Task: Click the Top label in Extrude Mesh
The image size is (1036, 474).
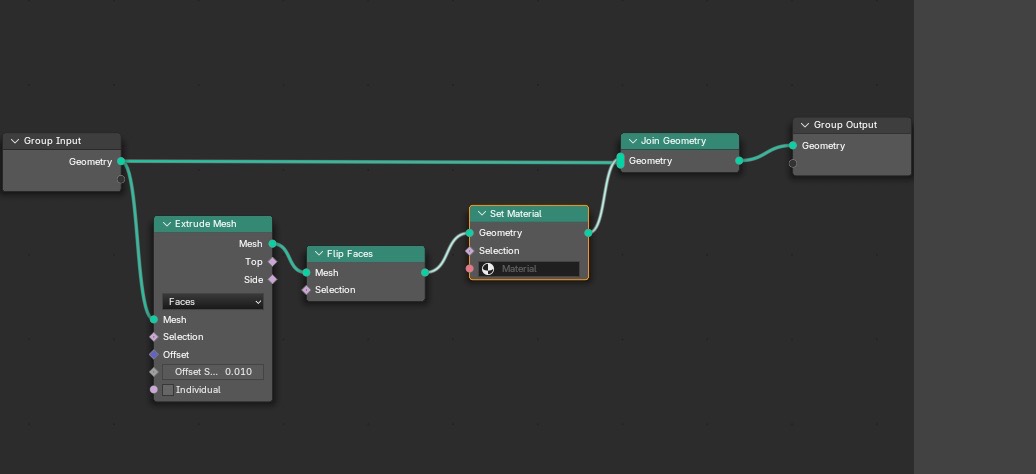Action: coord(254,262)
